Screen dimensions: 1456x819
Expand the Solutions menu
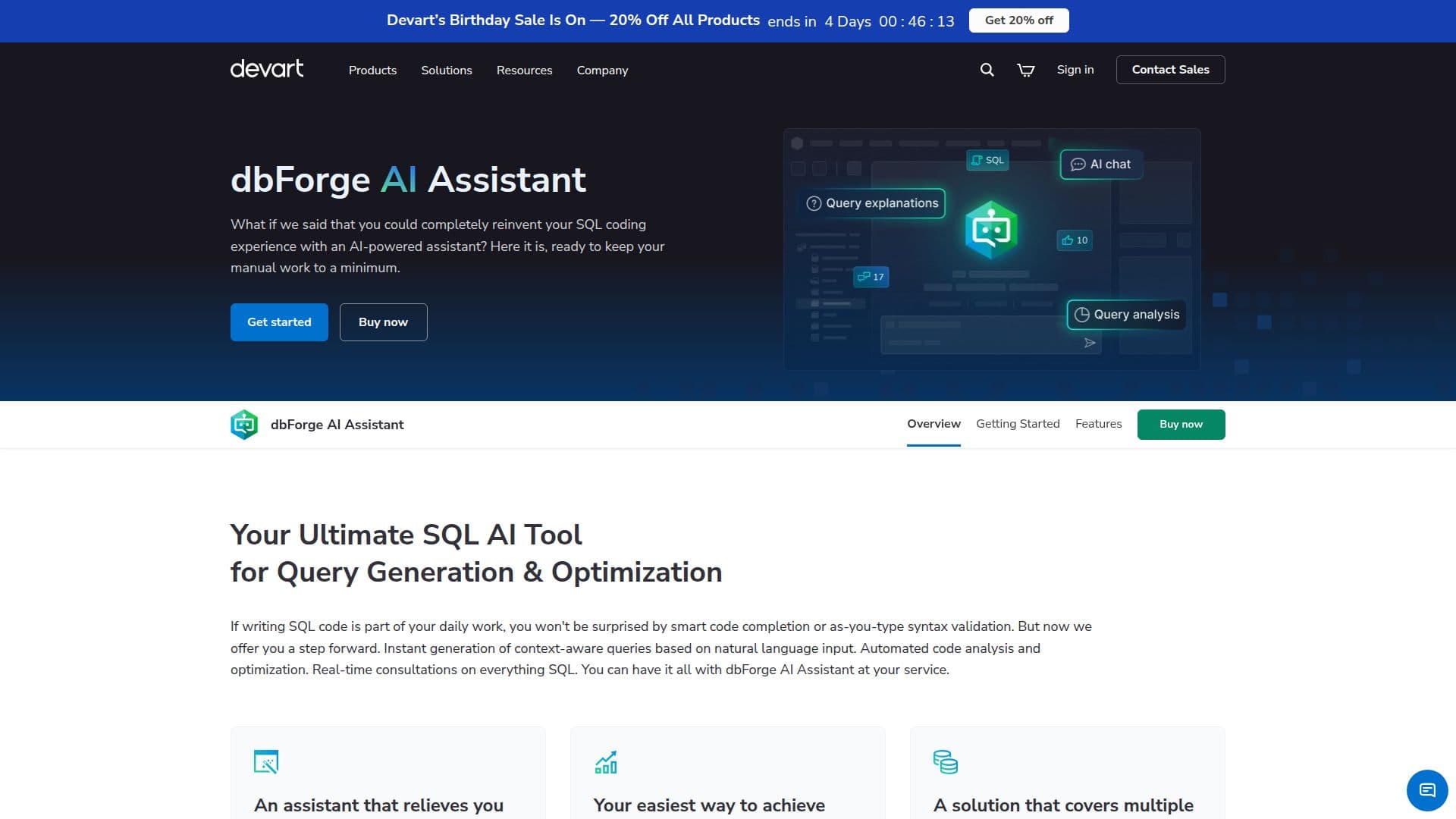pyautogui.click(x=447, y=70)
